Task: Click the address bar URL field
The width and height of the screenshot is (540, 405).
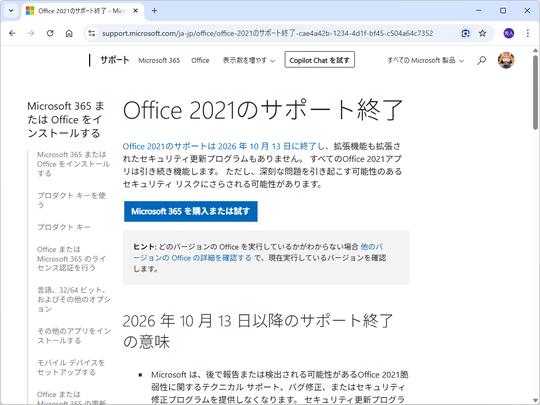Action: pos(267,33)
